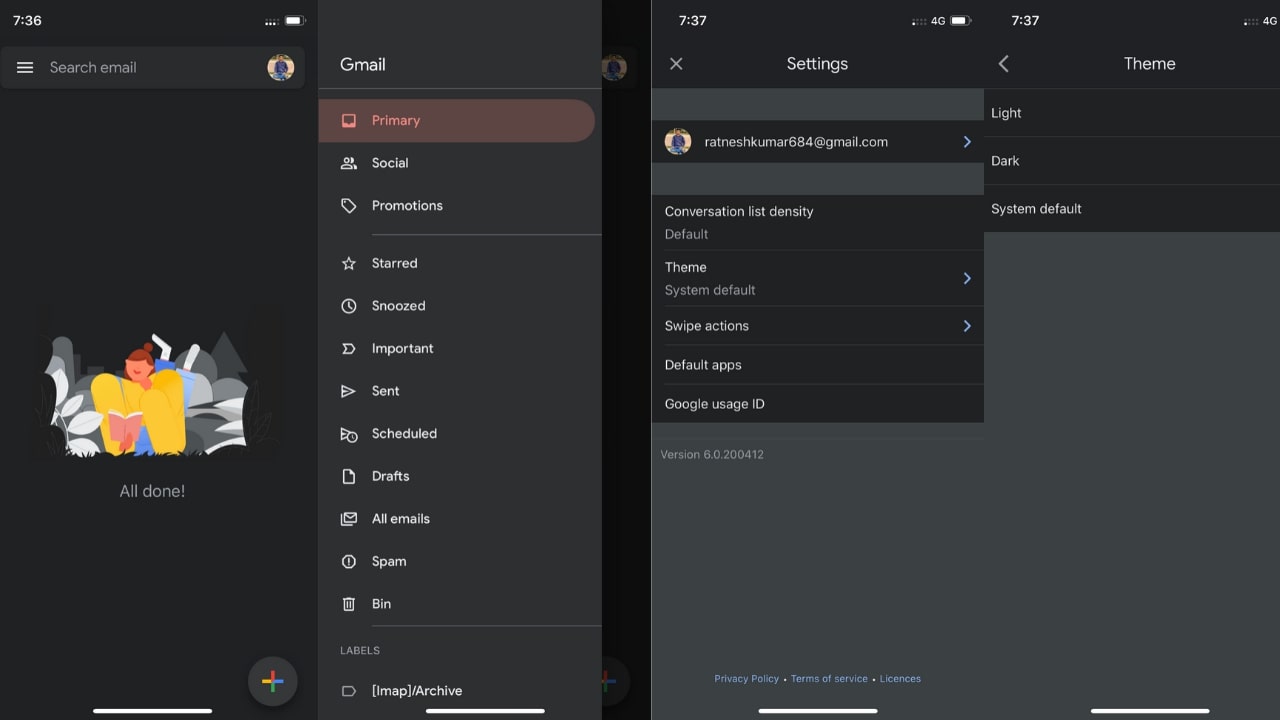This screenshot has height=720, width=1280.
Task: Open the Privacy Policy link
Action: pos(746,679)
